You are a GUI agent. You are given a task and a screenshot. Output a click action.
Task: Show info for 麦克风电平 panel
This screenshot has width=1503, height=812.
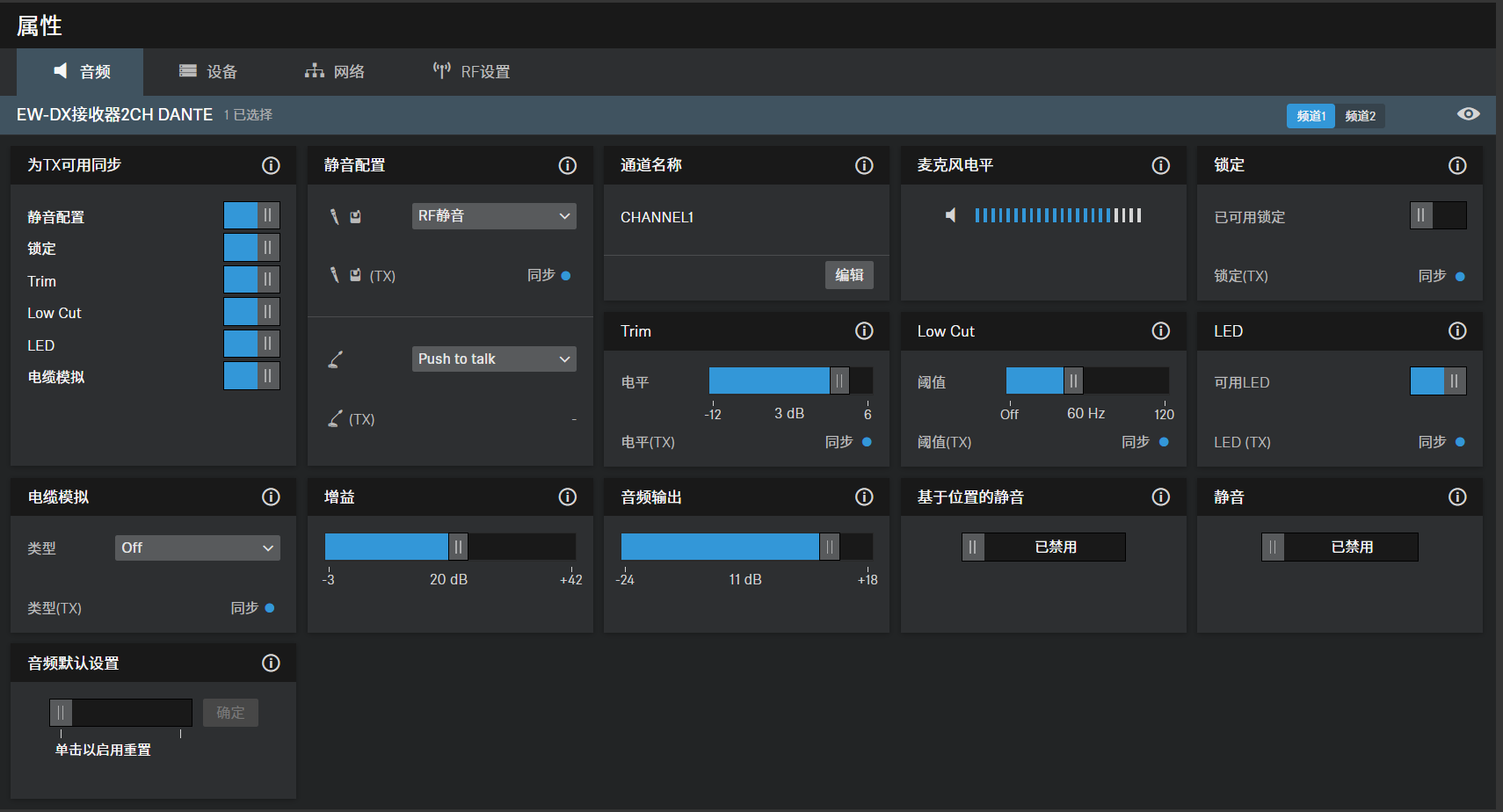point(1161,165)
